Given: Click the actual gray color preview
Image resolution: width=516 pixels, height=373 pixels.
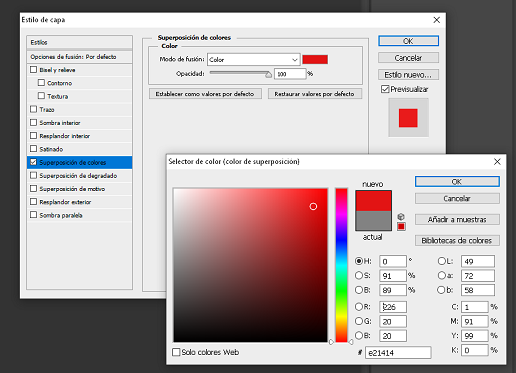Looking at the screenshot, I should [x=373, y=221].
